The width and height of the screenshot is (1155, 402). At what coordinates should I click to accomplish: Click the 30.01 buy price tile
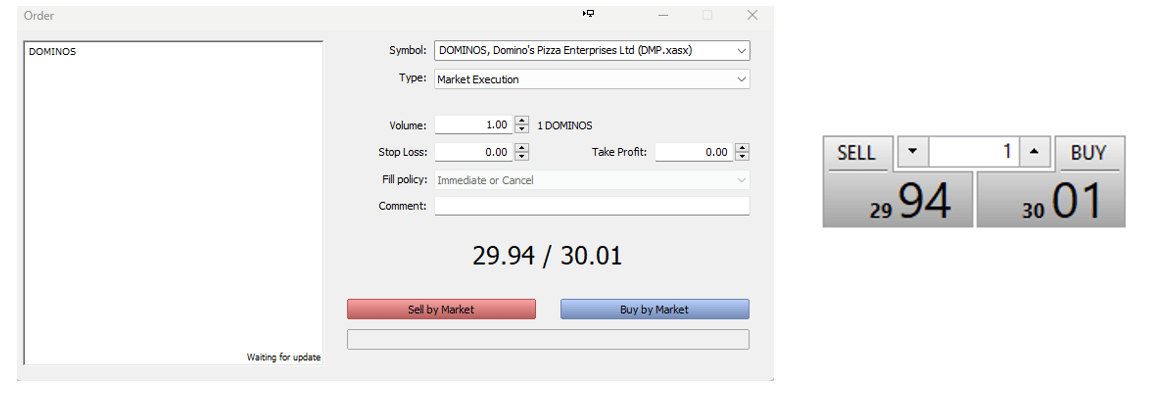(x=1050, y=200)
